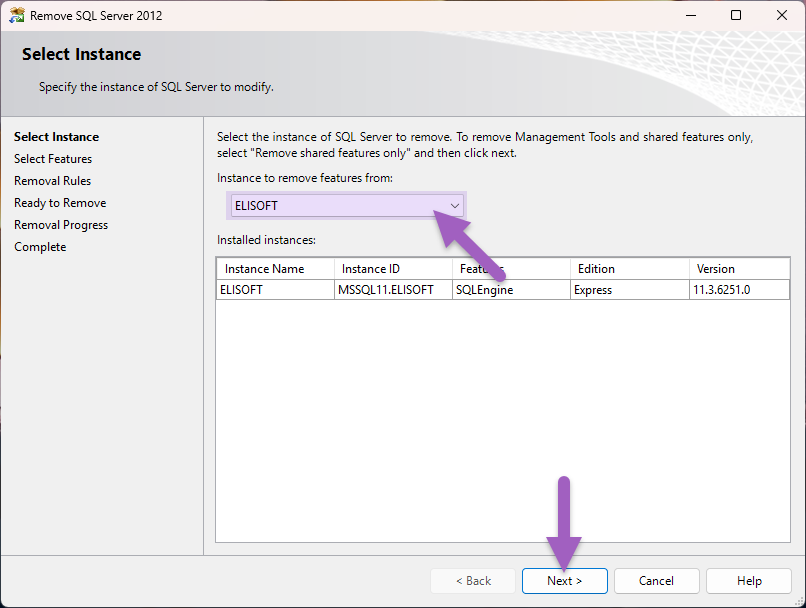Close the Remove SQL Server 2012 window
806x608 pixels.
point(782,15)
